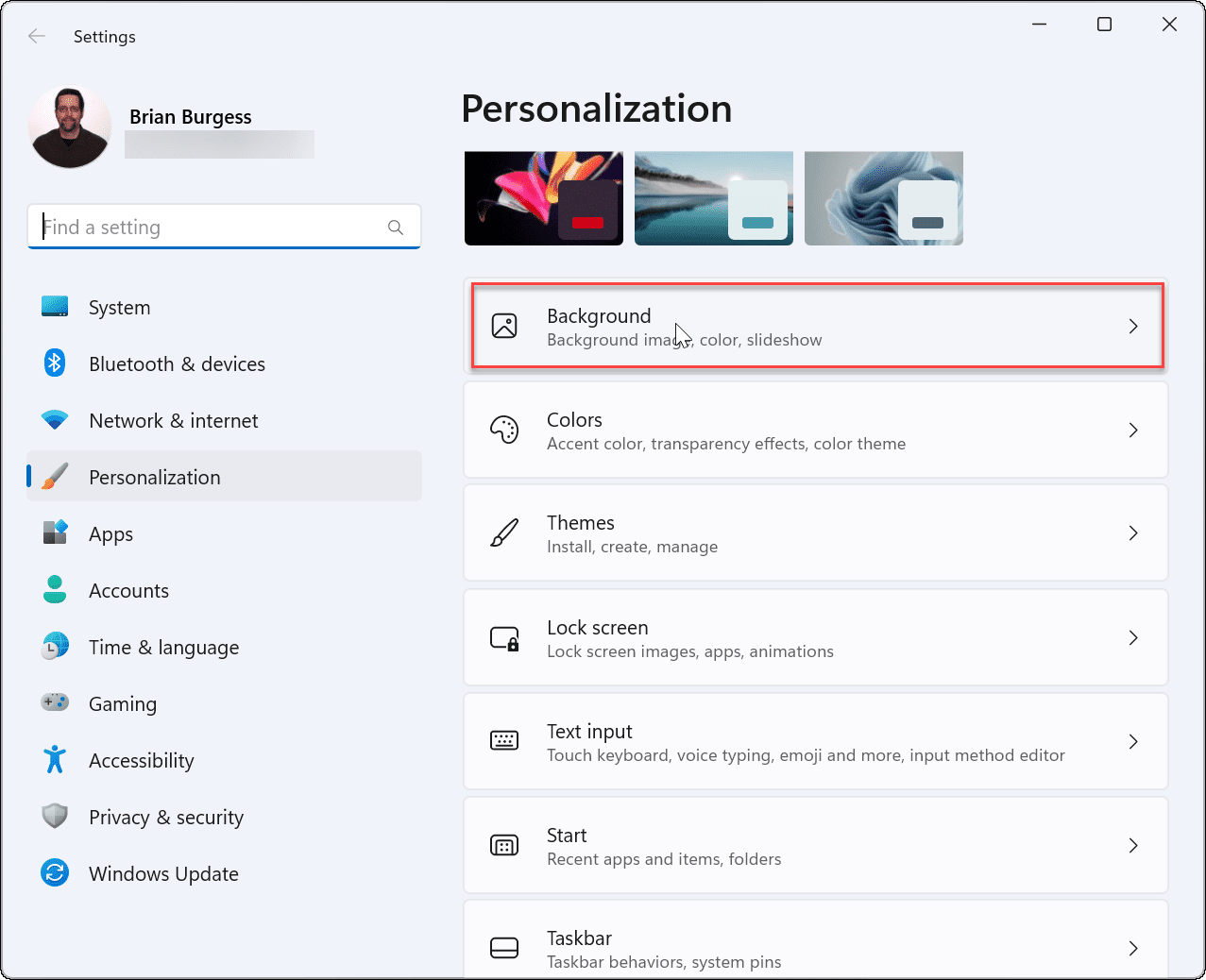1206x980 pixels.
Task: Click the back arrow button
Action: (36, 36)
